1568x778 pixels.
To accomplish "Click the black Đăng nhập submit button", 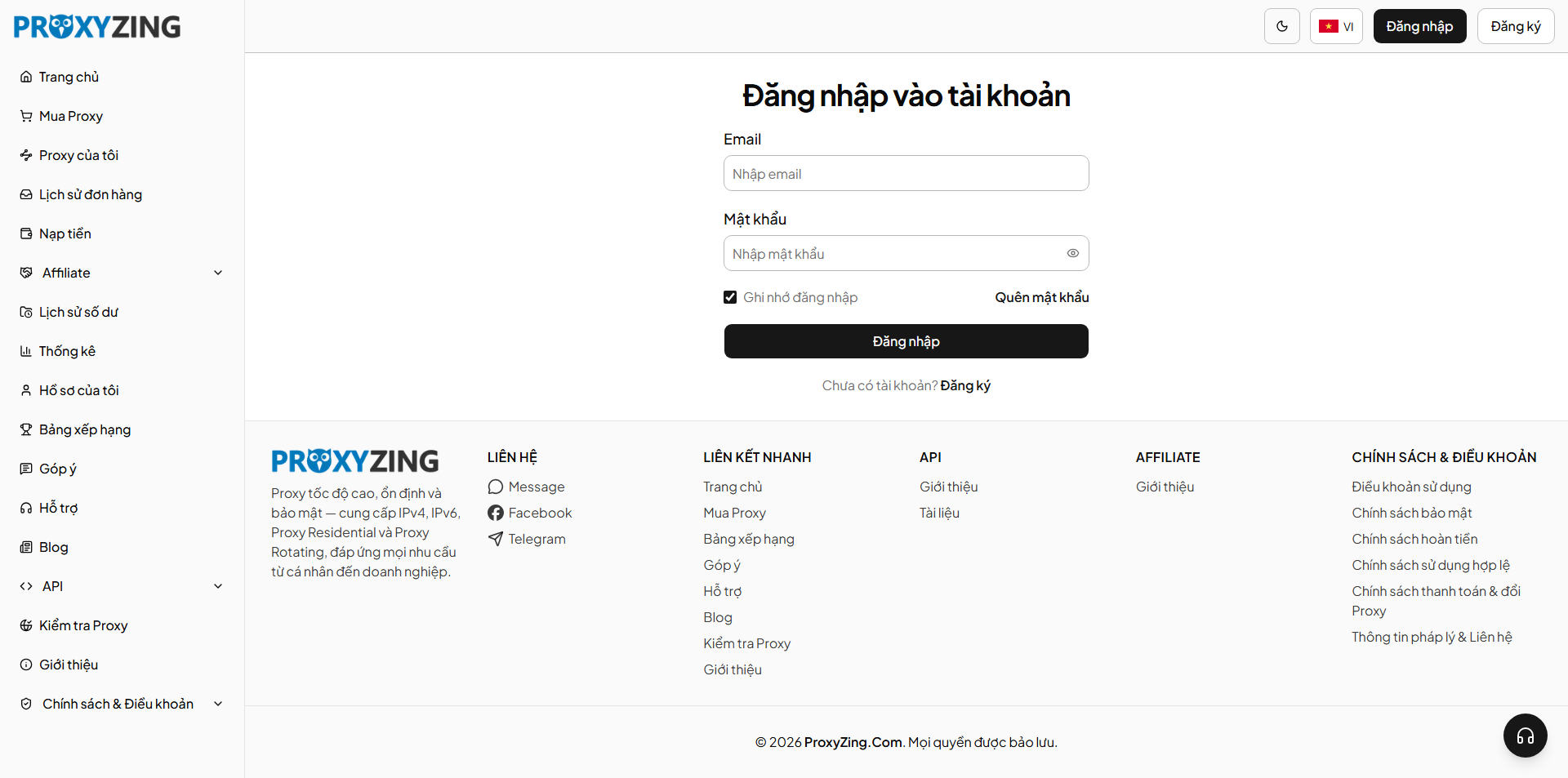I will [x=906, y=341].
